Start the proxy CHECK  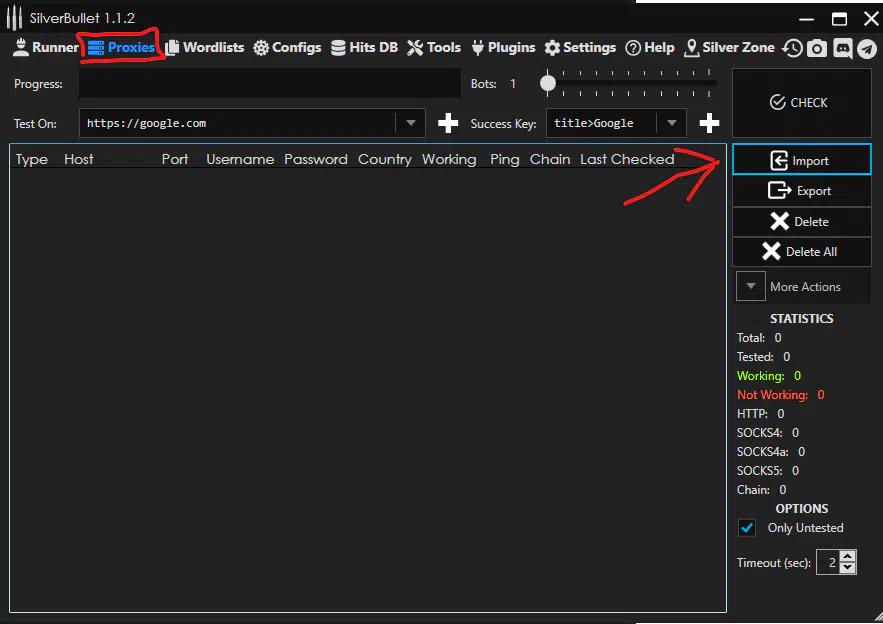tap(801, 103)
